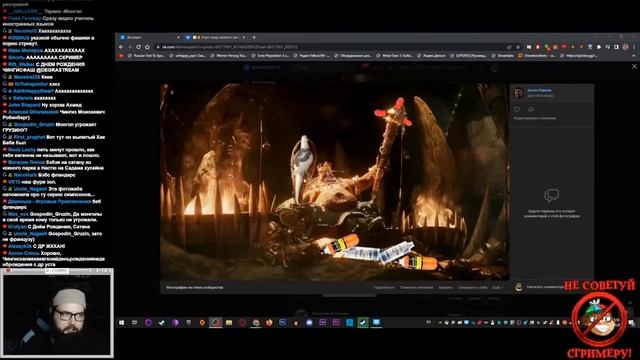The width and height of the screenshot is (640, 360).
Task: Open the Sony Playstation 1 bookmark
Action: click(270, 56)
